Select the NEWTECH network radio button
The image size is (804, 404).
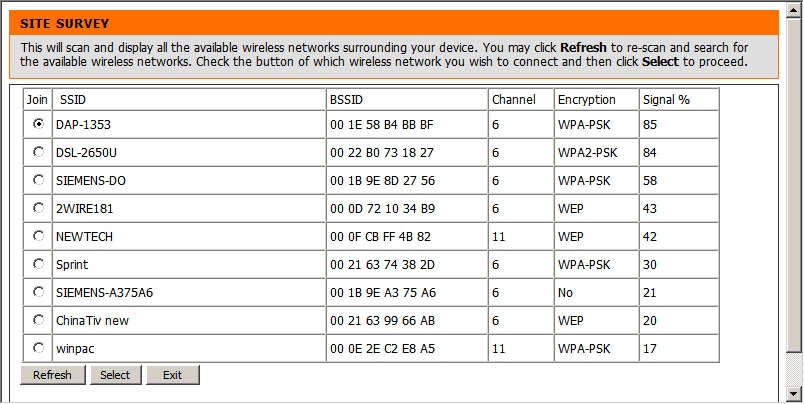[38, 236]
